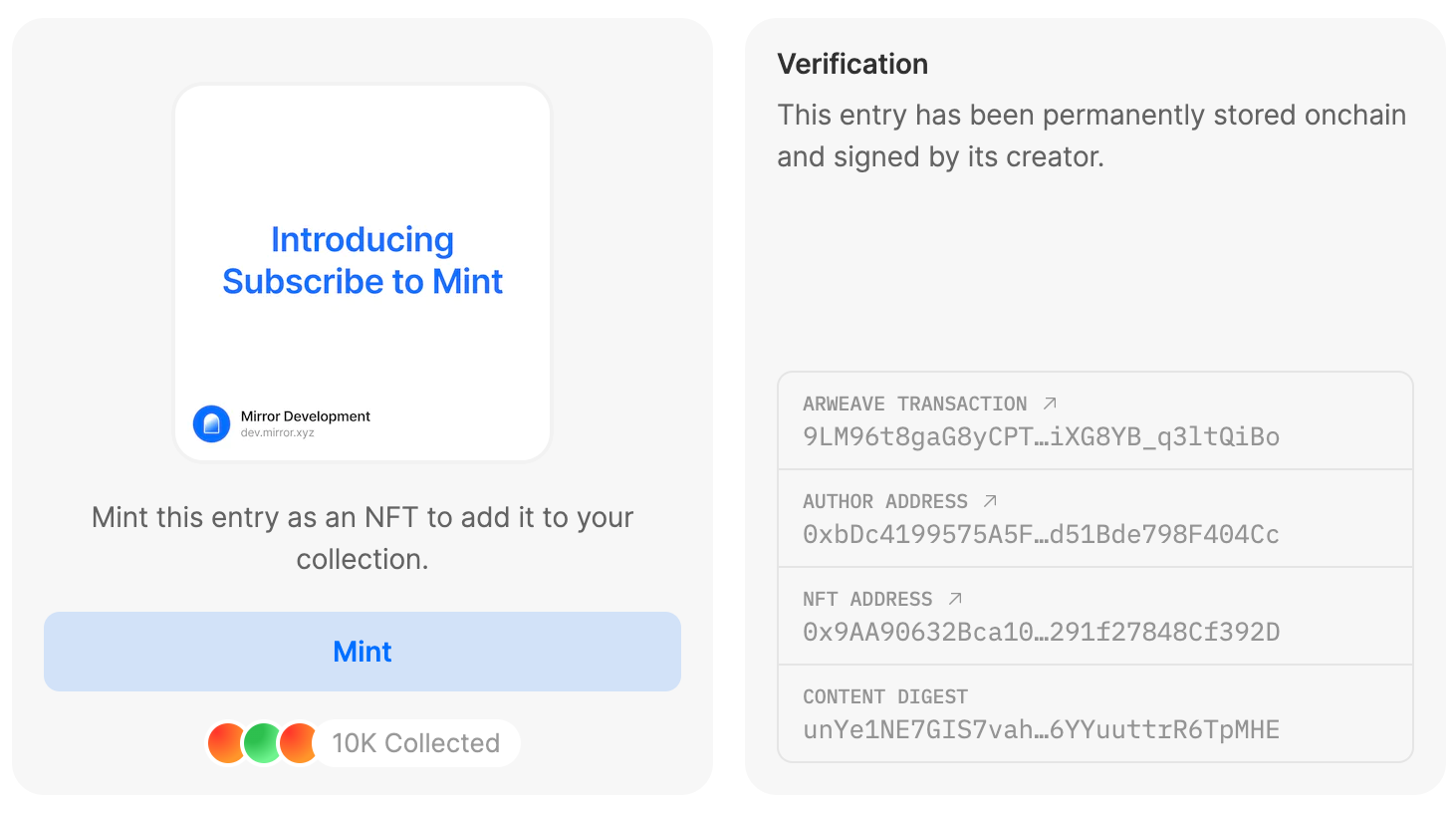Open dev.mirror.xyz domain text
Screen dimensions: 1456x813
point(277,433)
